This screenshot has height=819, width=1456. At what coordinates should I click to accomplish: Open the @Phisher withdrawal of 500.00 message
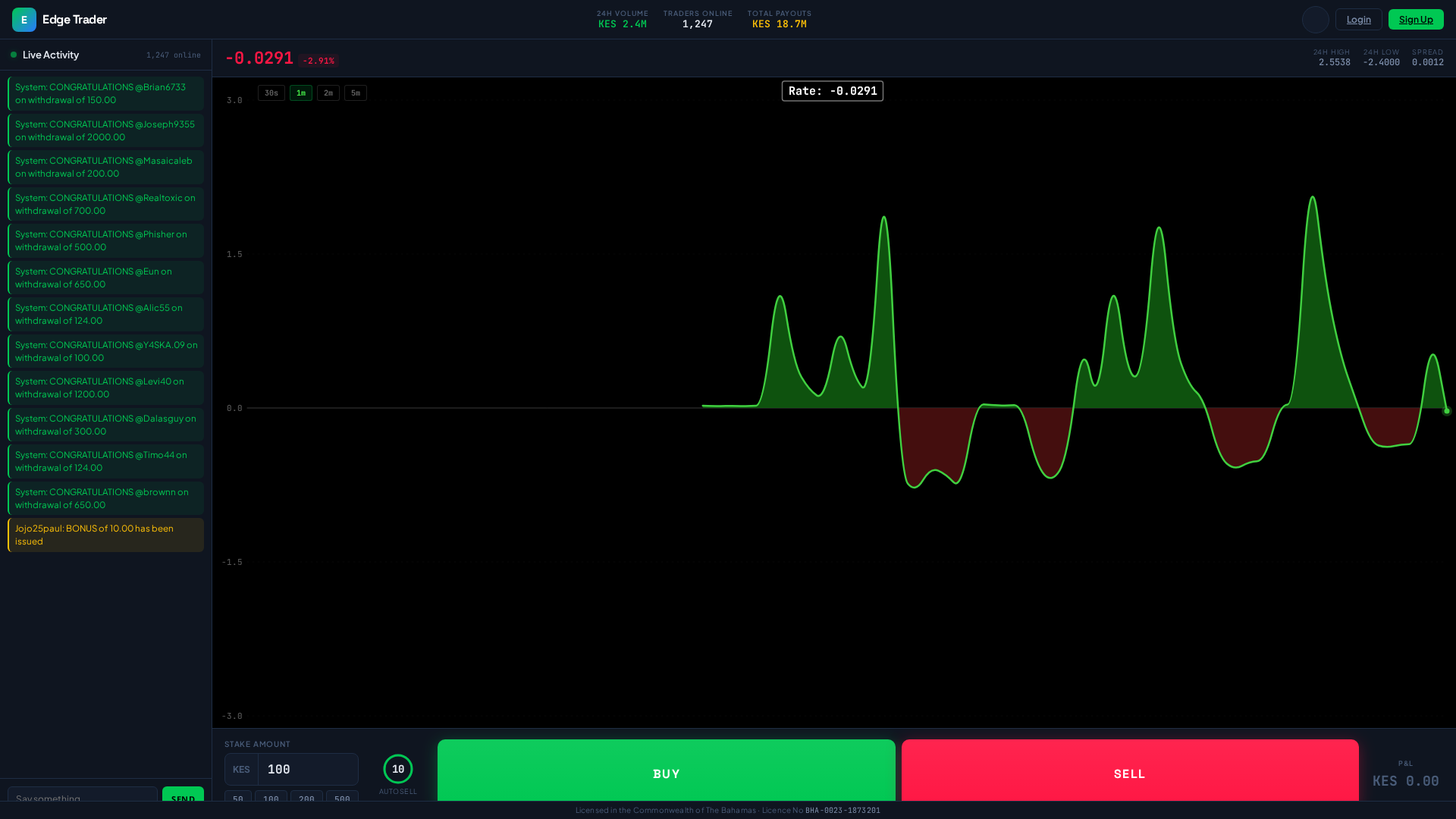[x=105, y=240]
